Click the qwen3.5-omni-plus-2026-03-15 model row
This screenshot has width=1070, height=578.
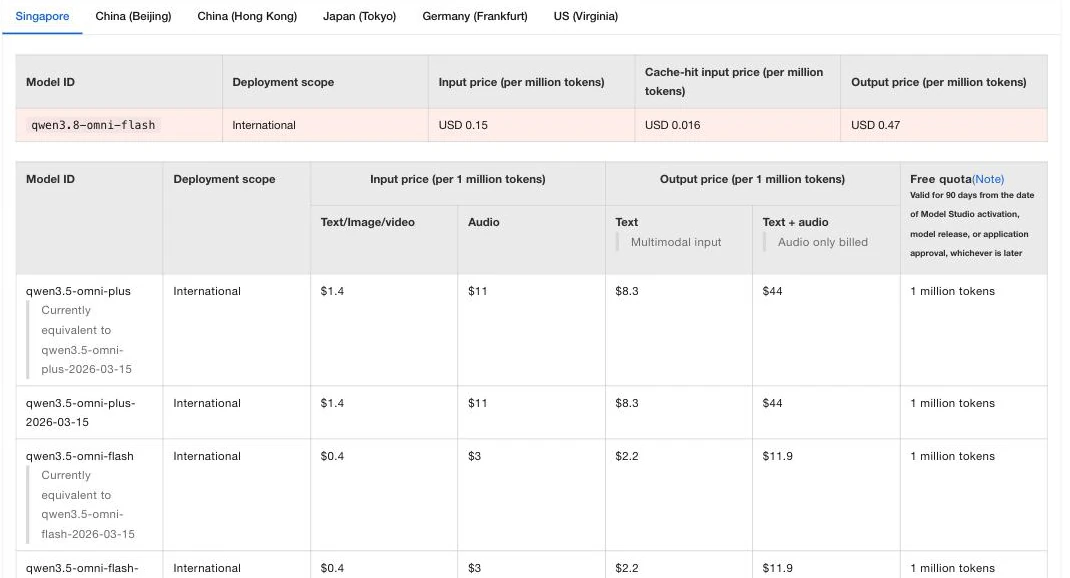(x=531, y=412)
